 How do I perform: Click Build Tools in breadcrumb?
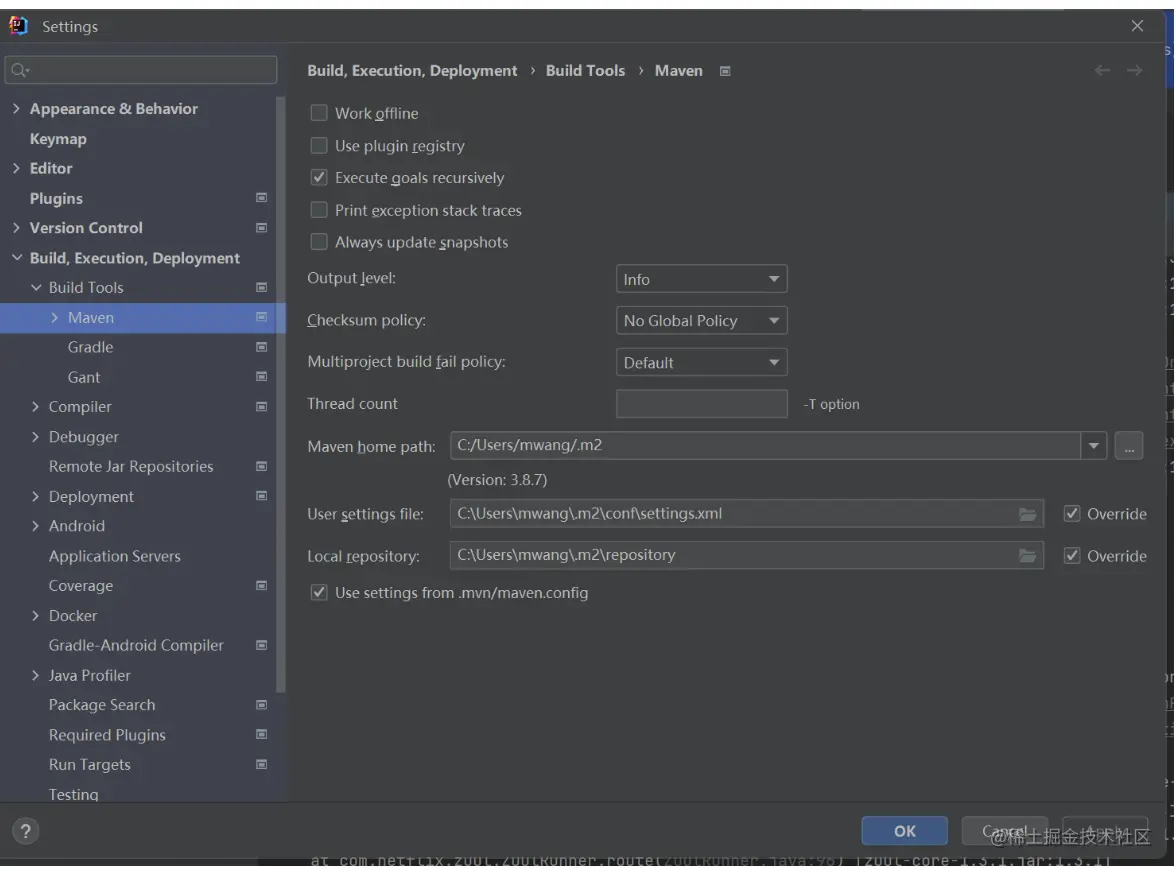point(585,70)
